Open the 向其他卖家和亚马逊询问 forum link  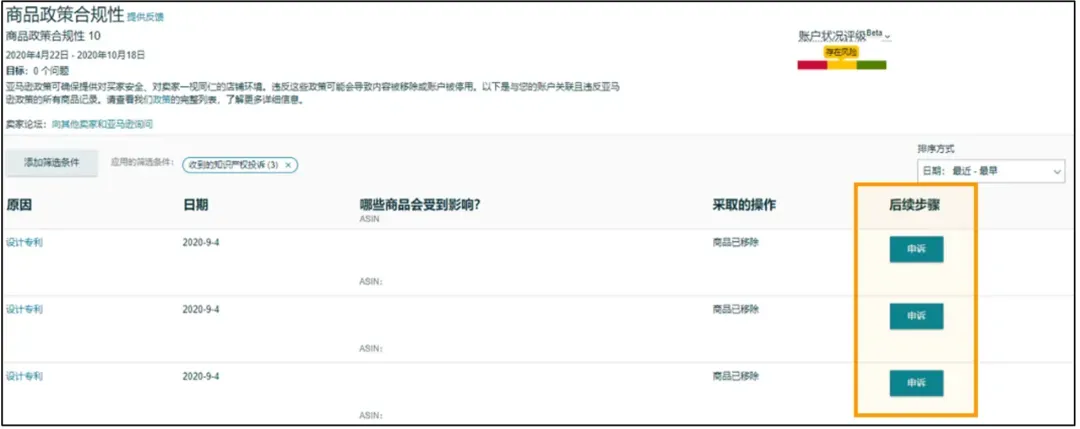pyautogui.click(x=102, y=125)
